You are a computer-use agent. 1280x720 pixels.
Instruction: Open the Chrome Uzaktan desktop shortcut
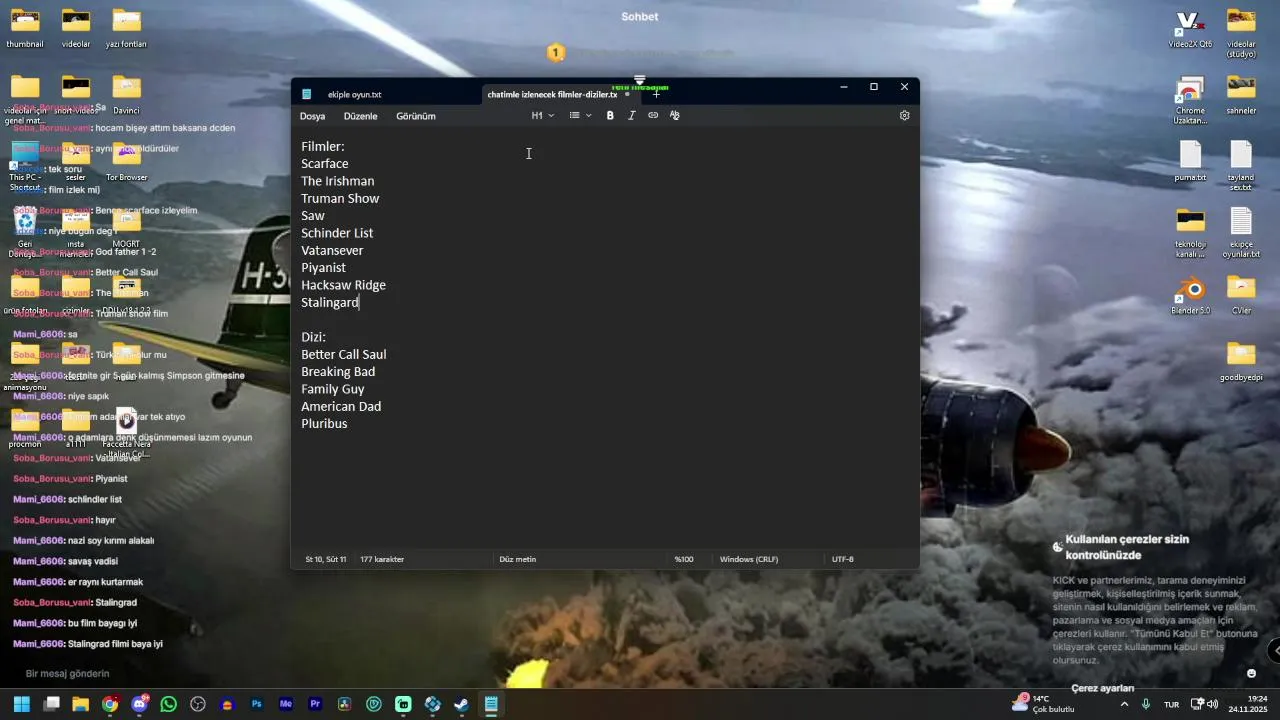[1190, 101]
